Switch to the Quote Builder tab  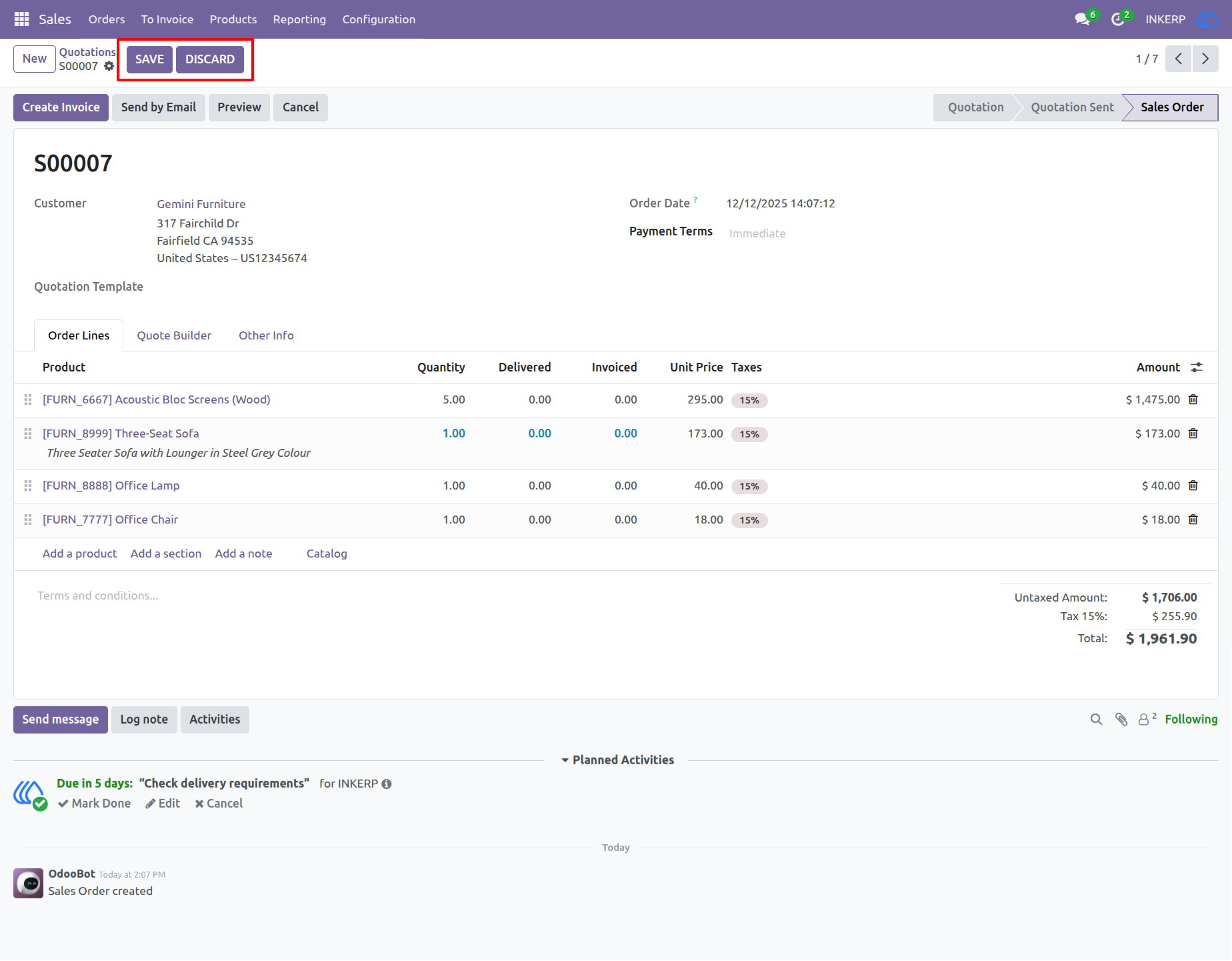pyautogui.click(x=174, y=335)
